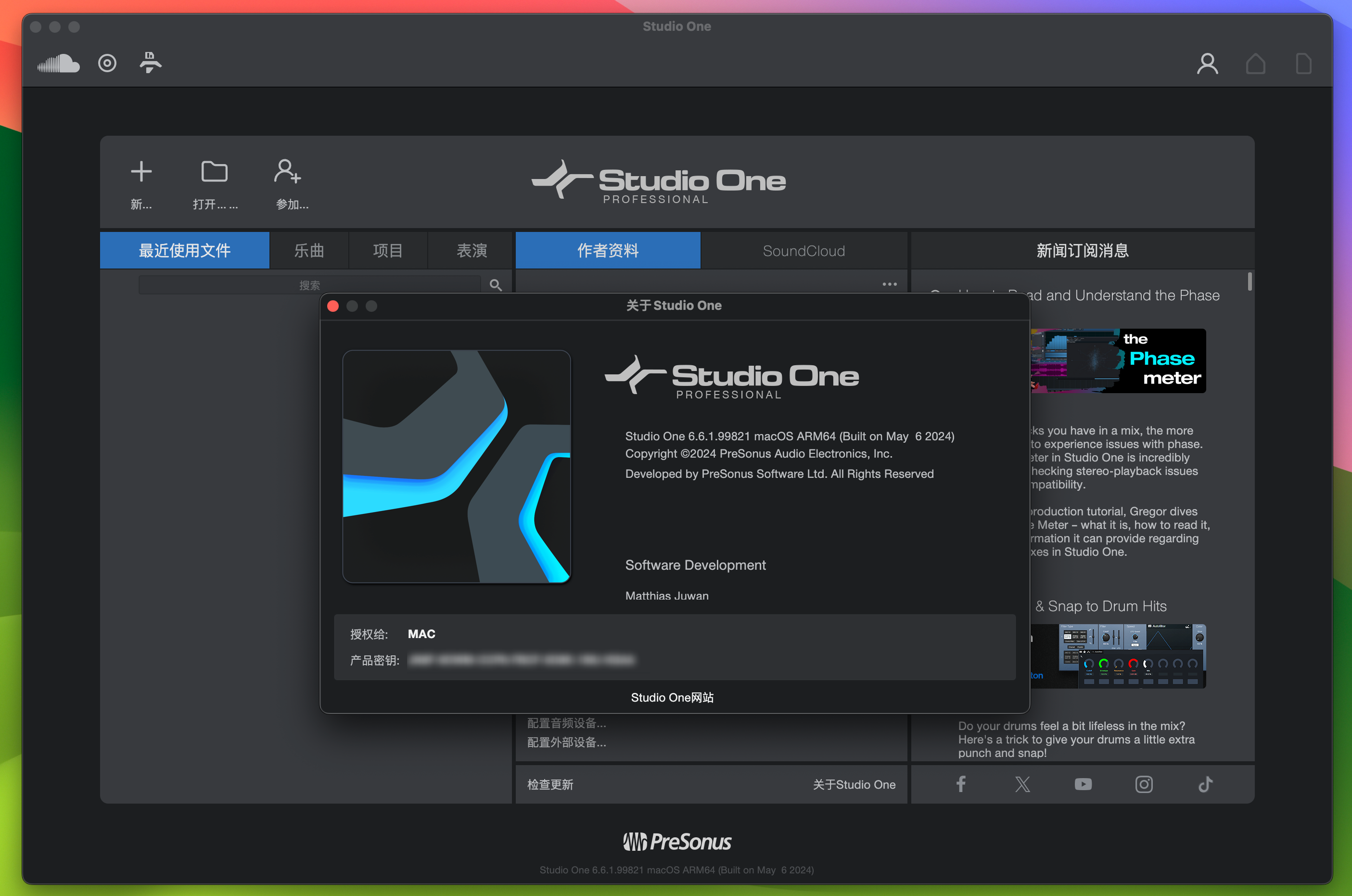The width and height of the screenshot is (1352, 896).
Task: Click the 搜索 search field
Action: (x=309, y=285)
